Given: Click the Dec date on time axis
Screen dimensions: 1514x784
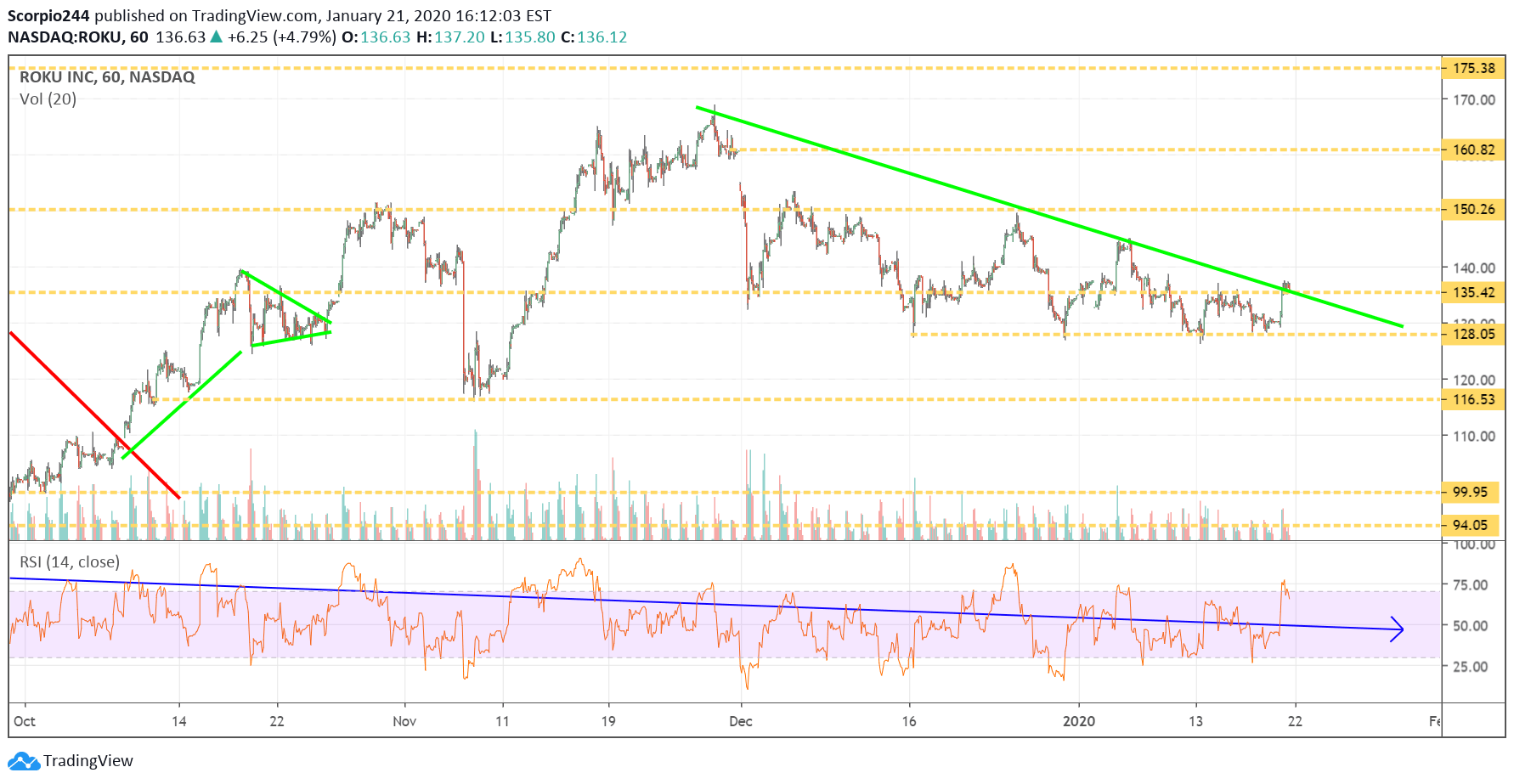Looking at the screenshot, I should [741, 721].
